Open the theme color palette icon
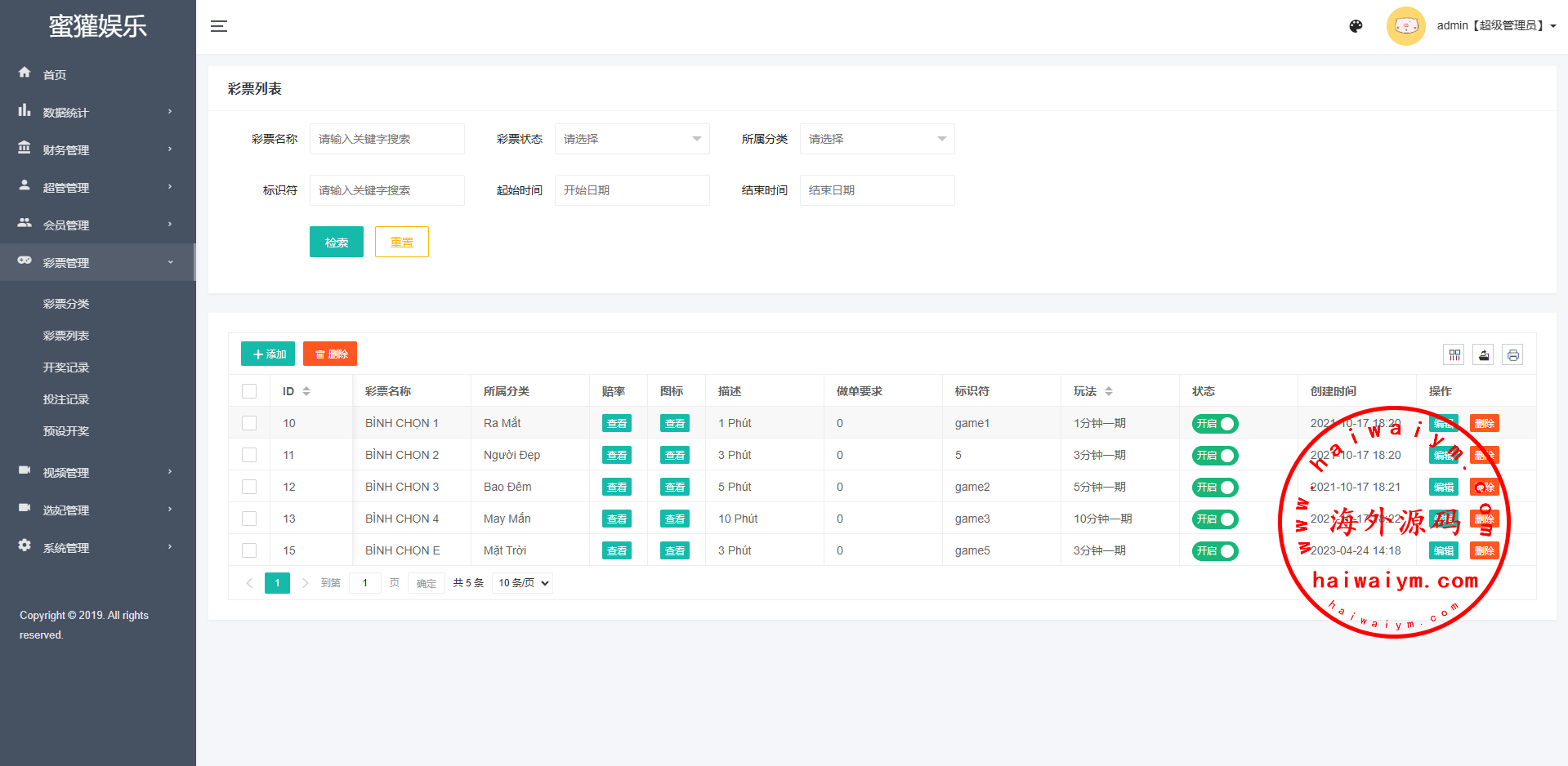 tap(1356, 26)
